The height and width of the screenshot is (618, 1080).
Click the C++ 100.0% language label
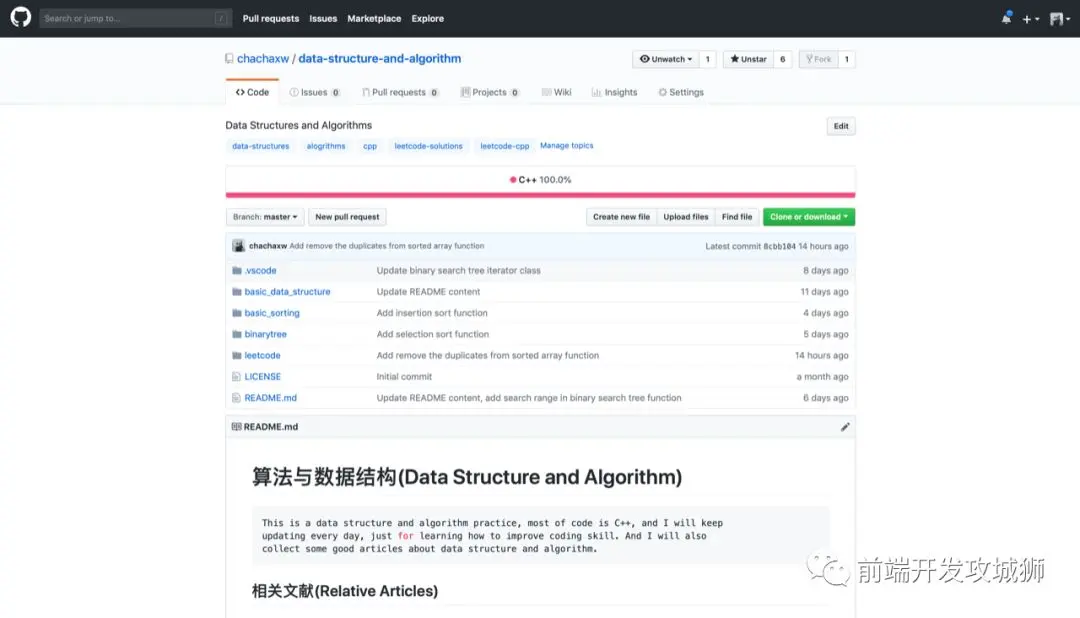click(540, 180)
